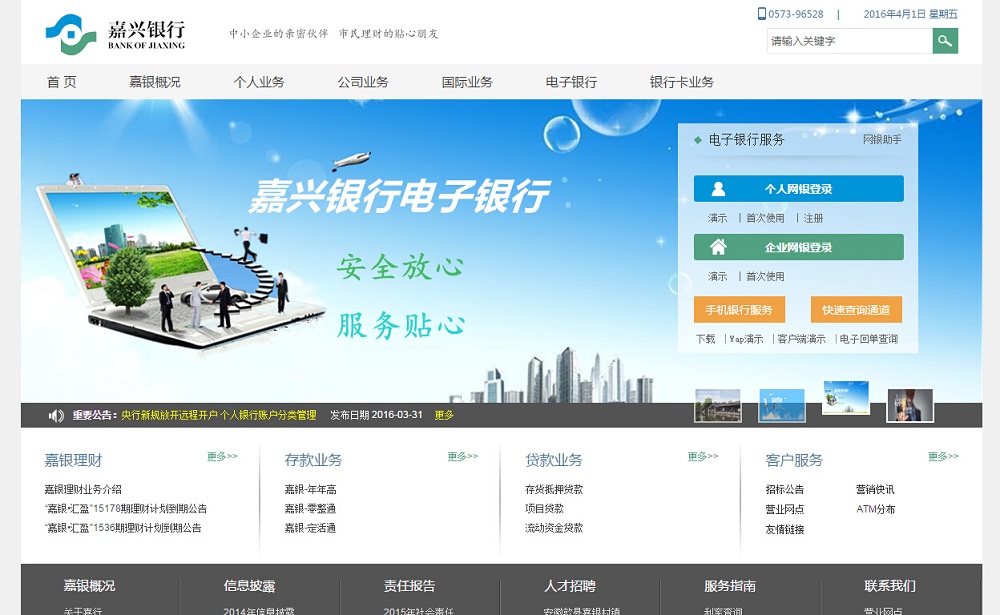Click the 联系我们 footer heading
The image size is (1000, 615).
(890, 586)
